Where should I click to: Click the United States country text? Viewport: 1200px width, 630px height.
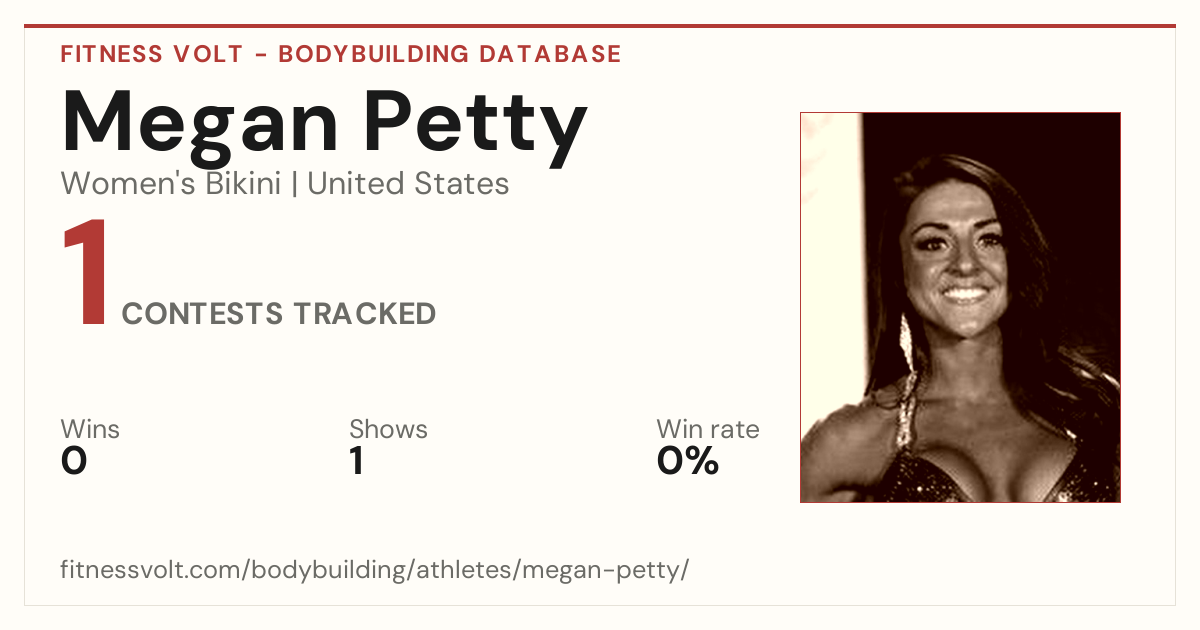pyautogui.click(x=409, y=184)
